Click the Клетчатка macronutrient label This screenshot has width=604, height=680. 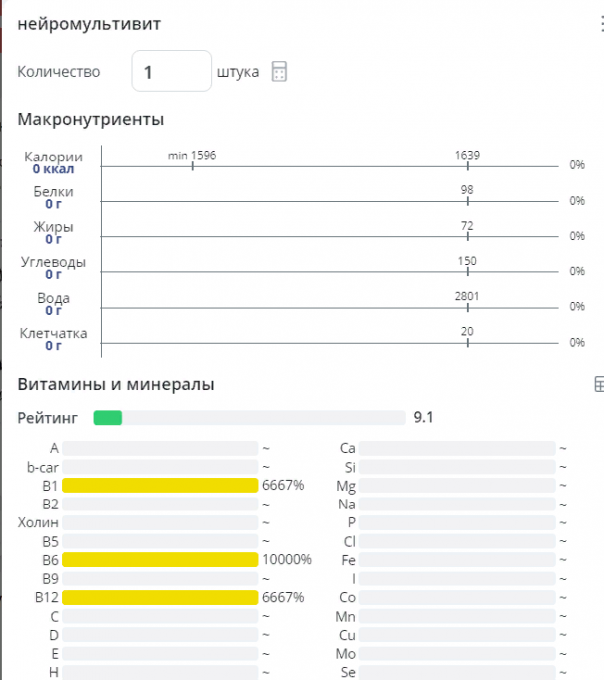point(53,333)
